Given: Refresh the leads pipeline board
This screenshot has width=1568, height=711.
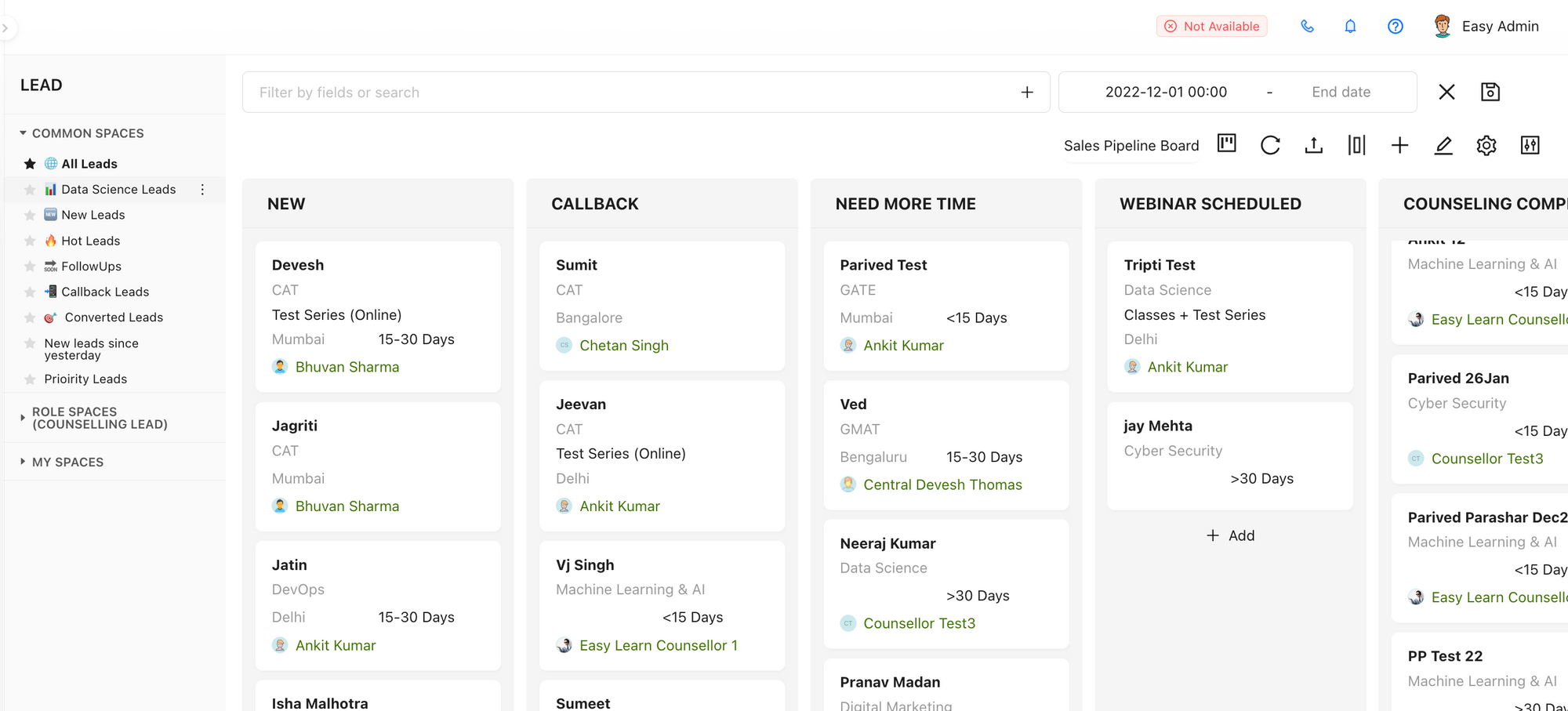Looking at the screenshot, I should pyautogui.click(x=1270, y=145).
